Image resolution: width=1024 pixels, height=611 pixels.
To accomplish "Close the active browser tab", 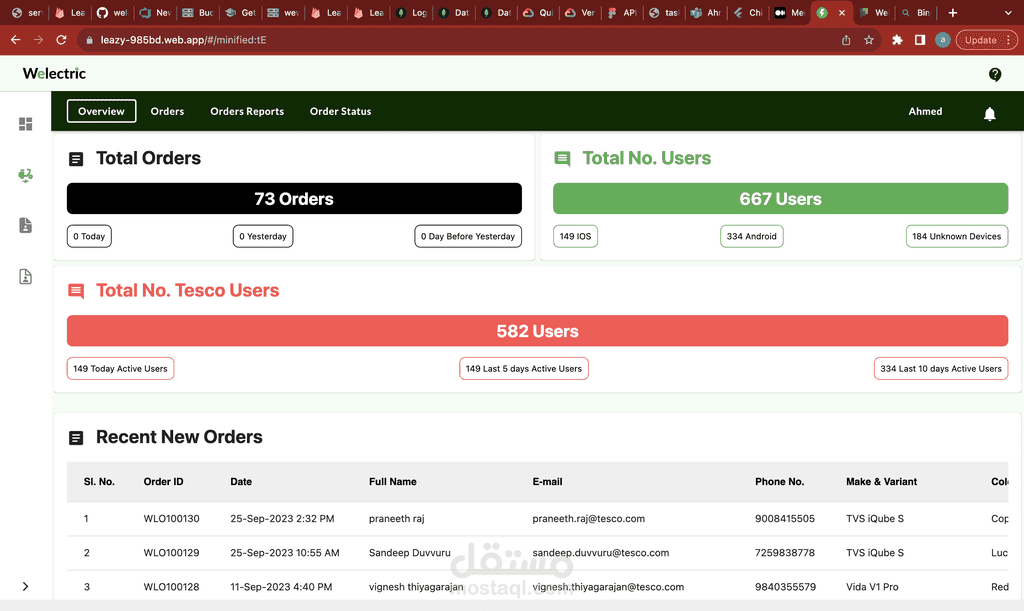I will (x=842, y=12).
